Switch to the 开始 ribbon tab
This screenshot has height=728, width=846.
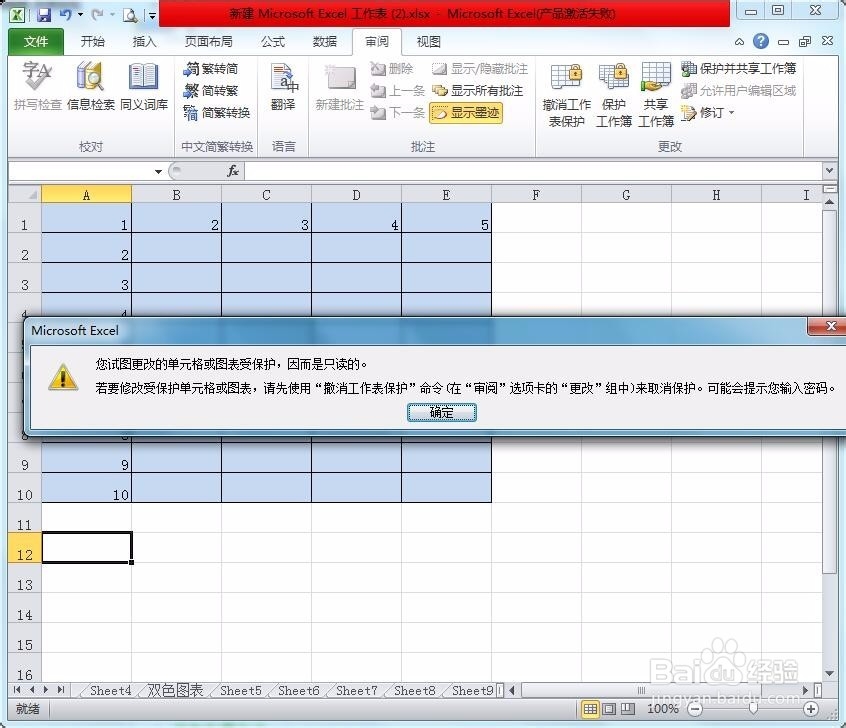pos(92,42)
